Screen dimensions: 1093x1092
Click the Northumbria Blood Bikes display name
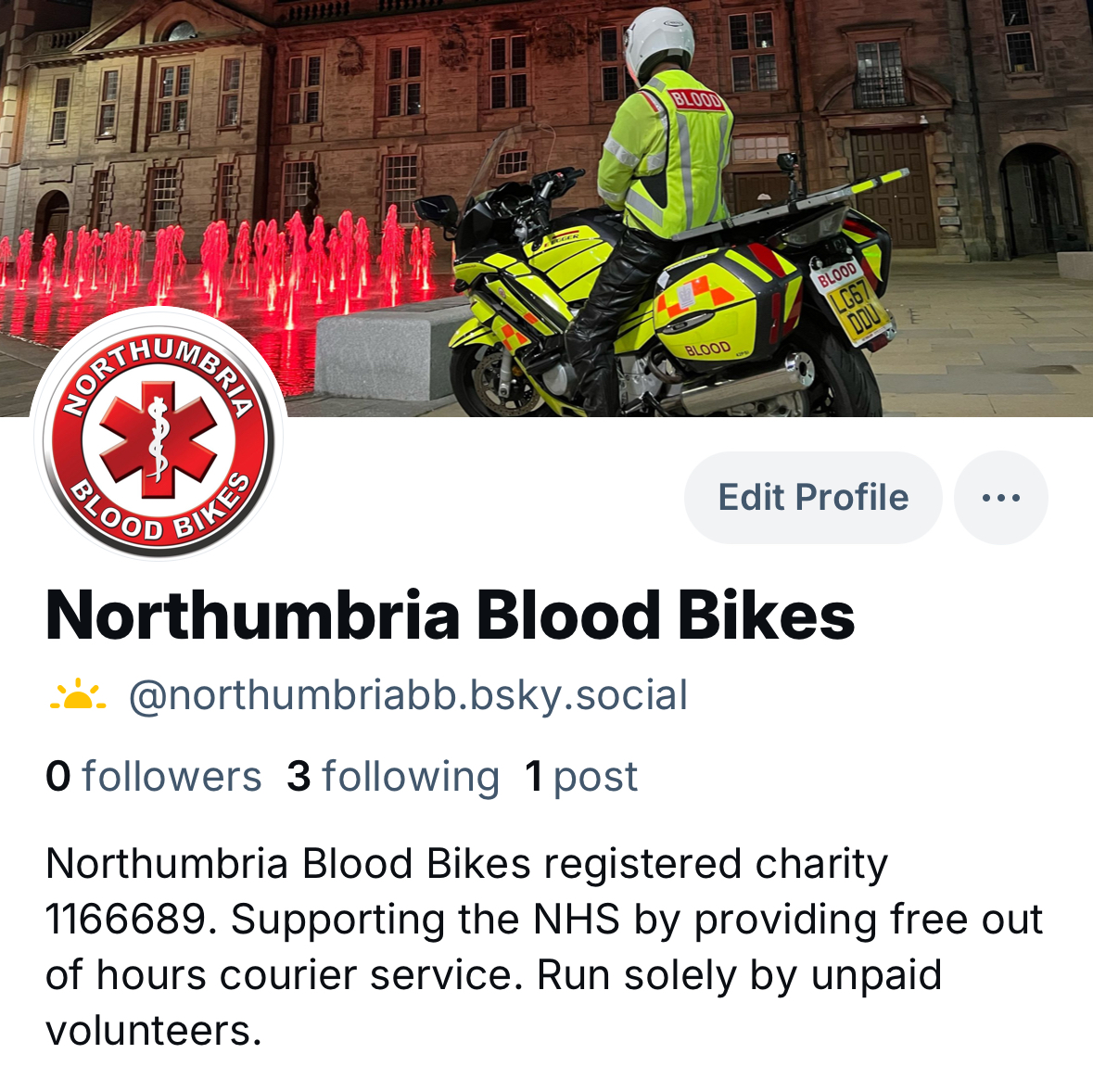click(x=451, y=616)
